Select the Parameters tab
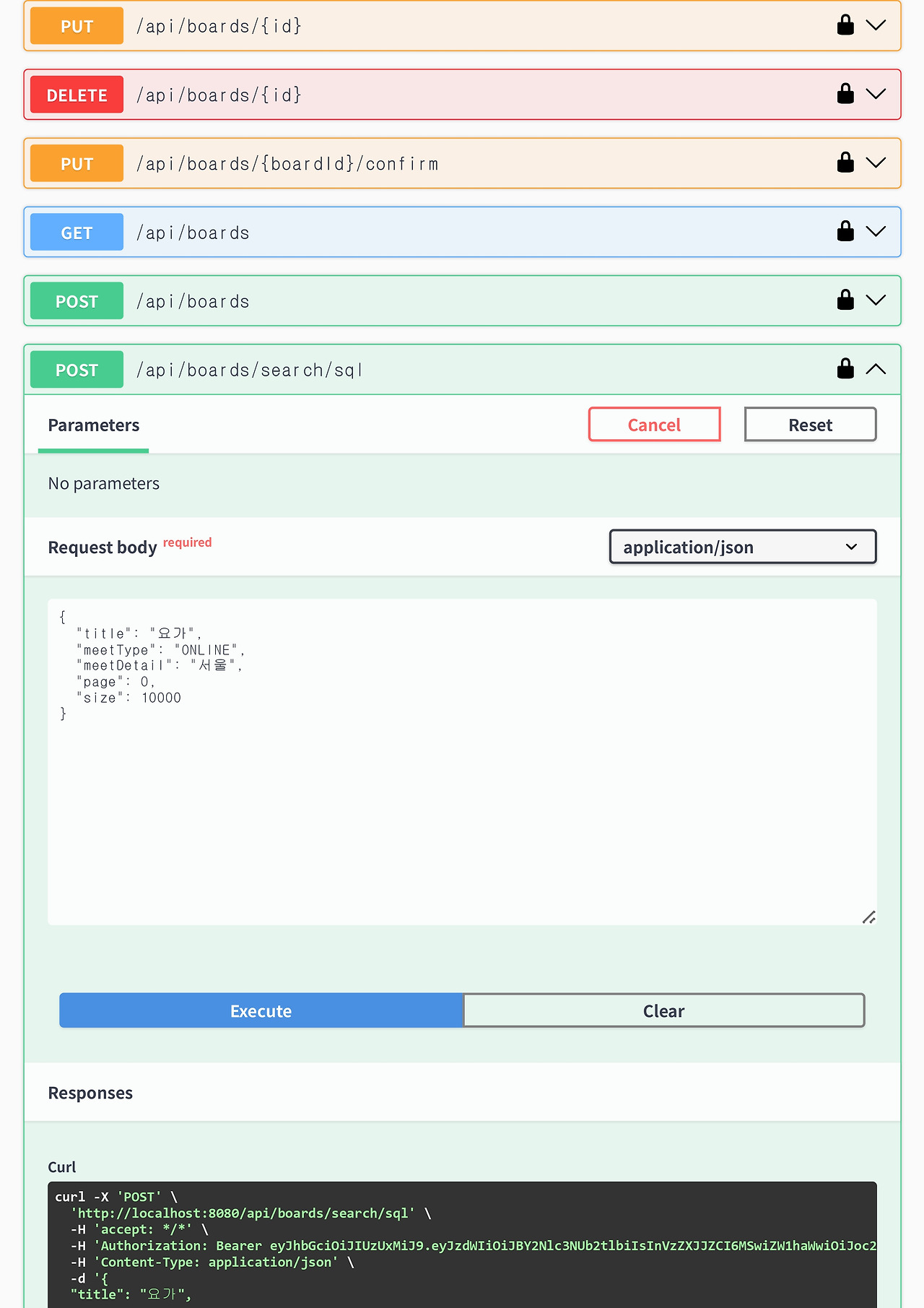Viewport: 924px width, 1308px height. point(94,425)
